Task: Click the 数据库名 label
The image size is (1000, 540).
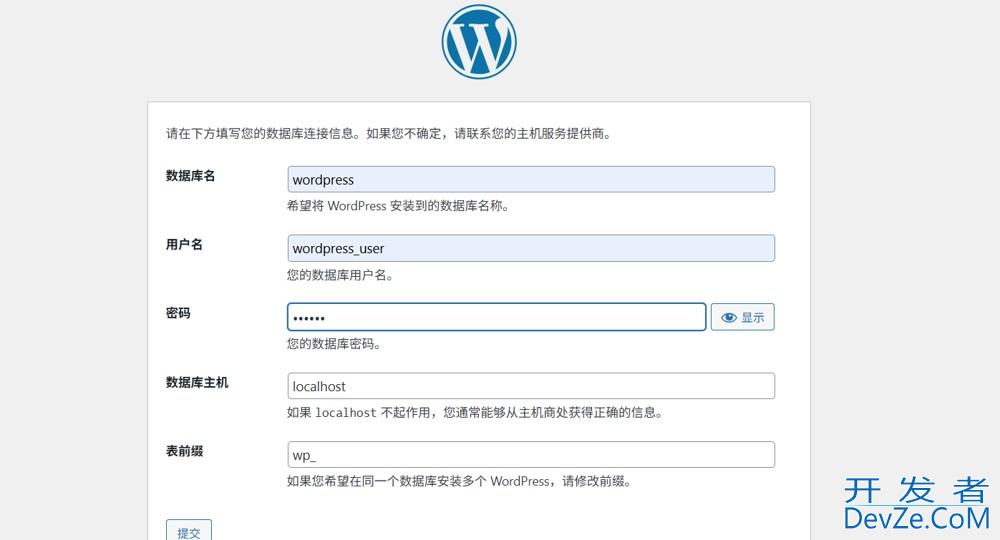Action: click(x=190, y=175)
